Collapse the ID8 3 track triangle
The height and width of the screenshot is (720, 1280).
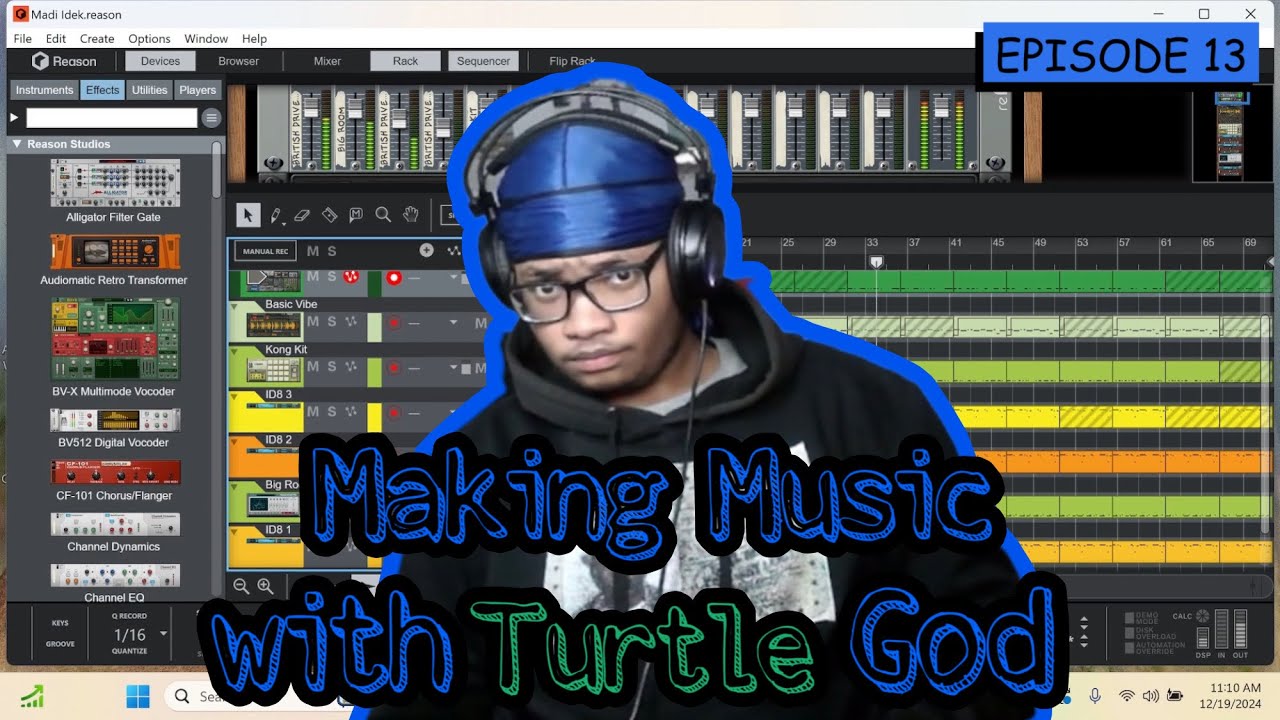[x=235, y=396]
